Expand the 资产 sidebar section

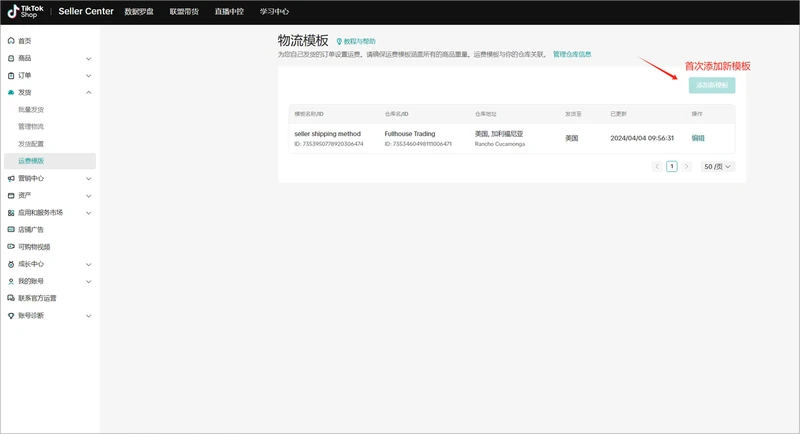88,196
